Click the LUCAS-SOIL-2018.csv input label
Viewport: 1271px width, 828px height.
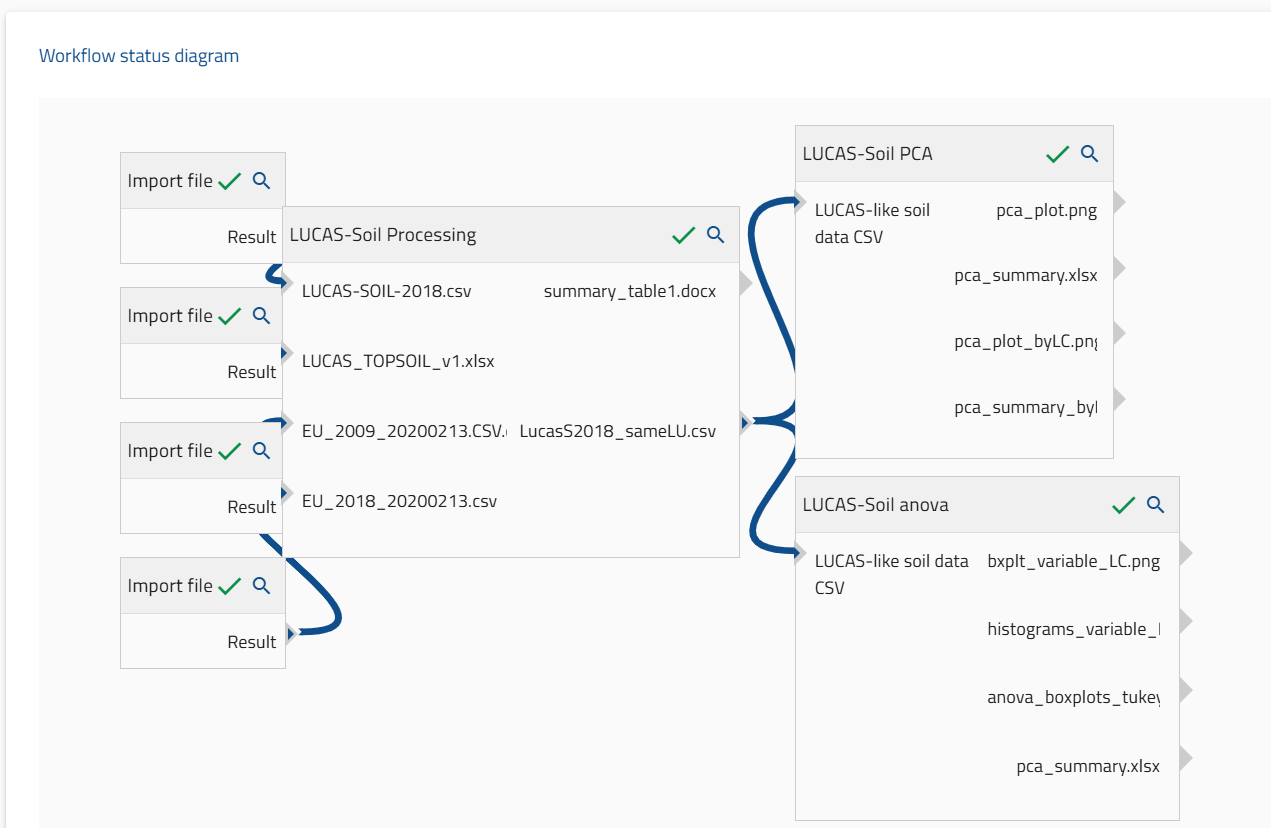(x=386, y=292)
